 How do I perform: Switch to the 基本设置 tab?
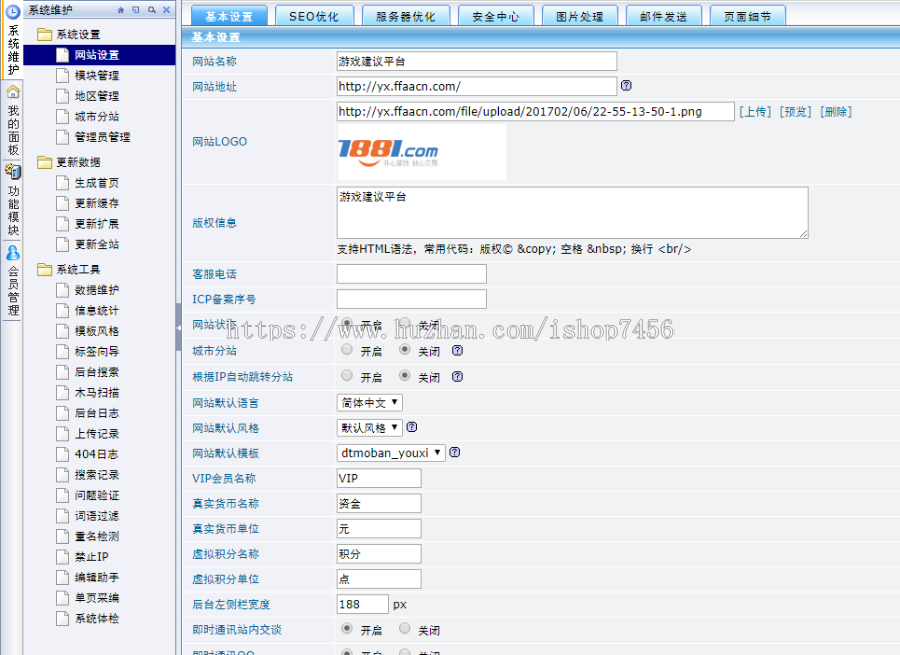(229, 16)
